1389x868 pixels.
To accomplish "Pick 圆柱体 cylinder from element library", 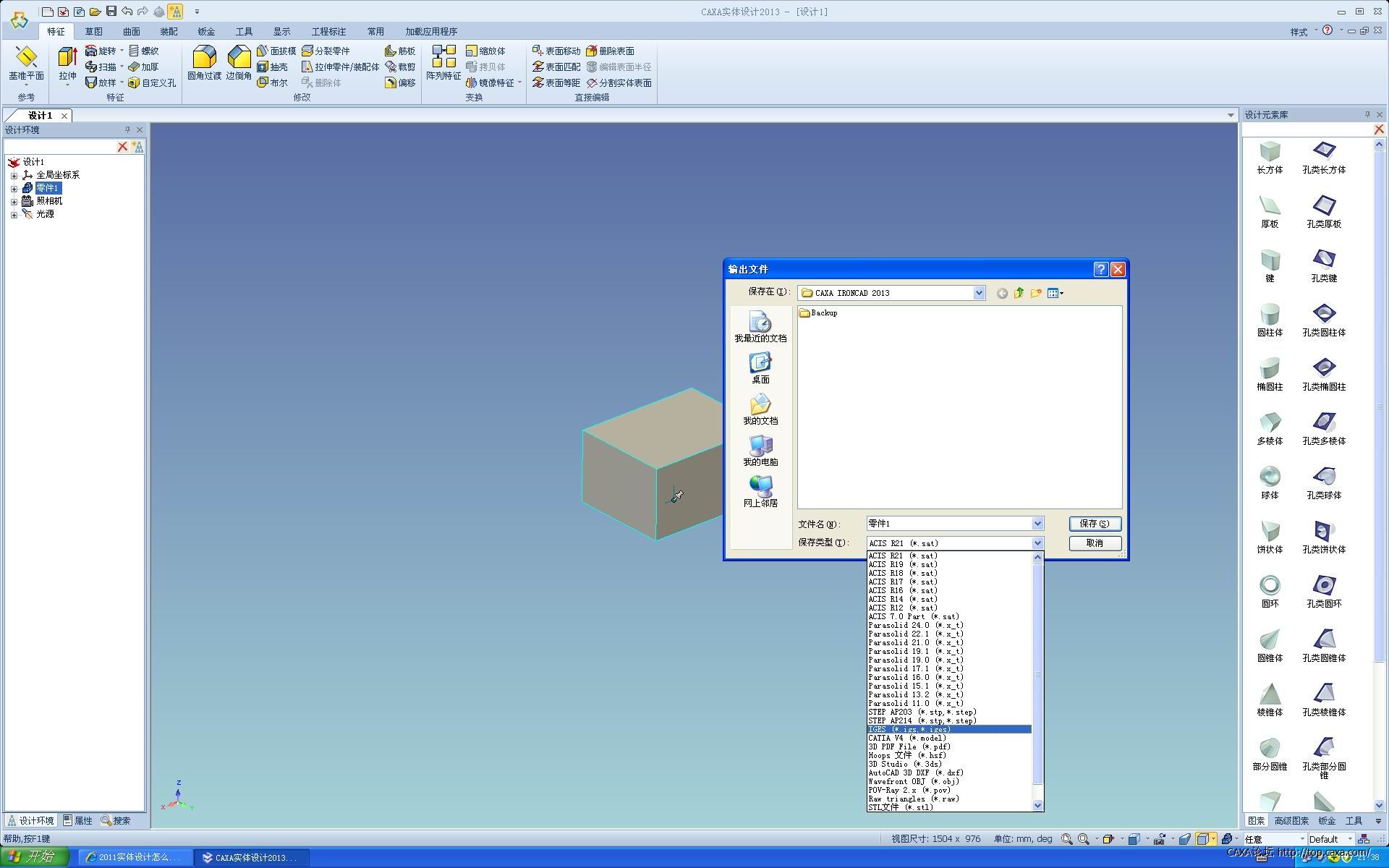I will 1270,320.
